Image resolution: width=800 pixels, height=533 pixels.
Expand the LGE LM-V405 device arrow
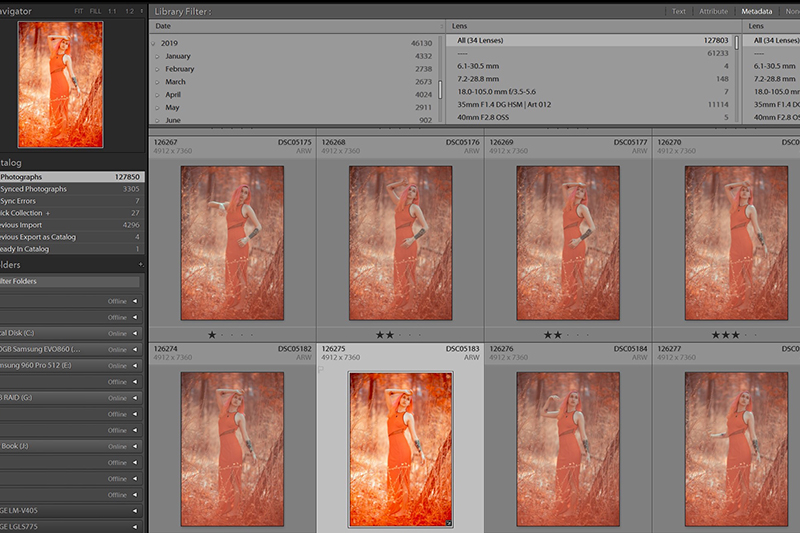(x=135, y=511)
